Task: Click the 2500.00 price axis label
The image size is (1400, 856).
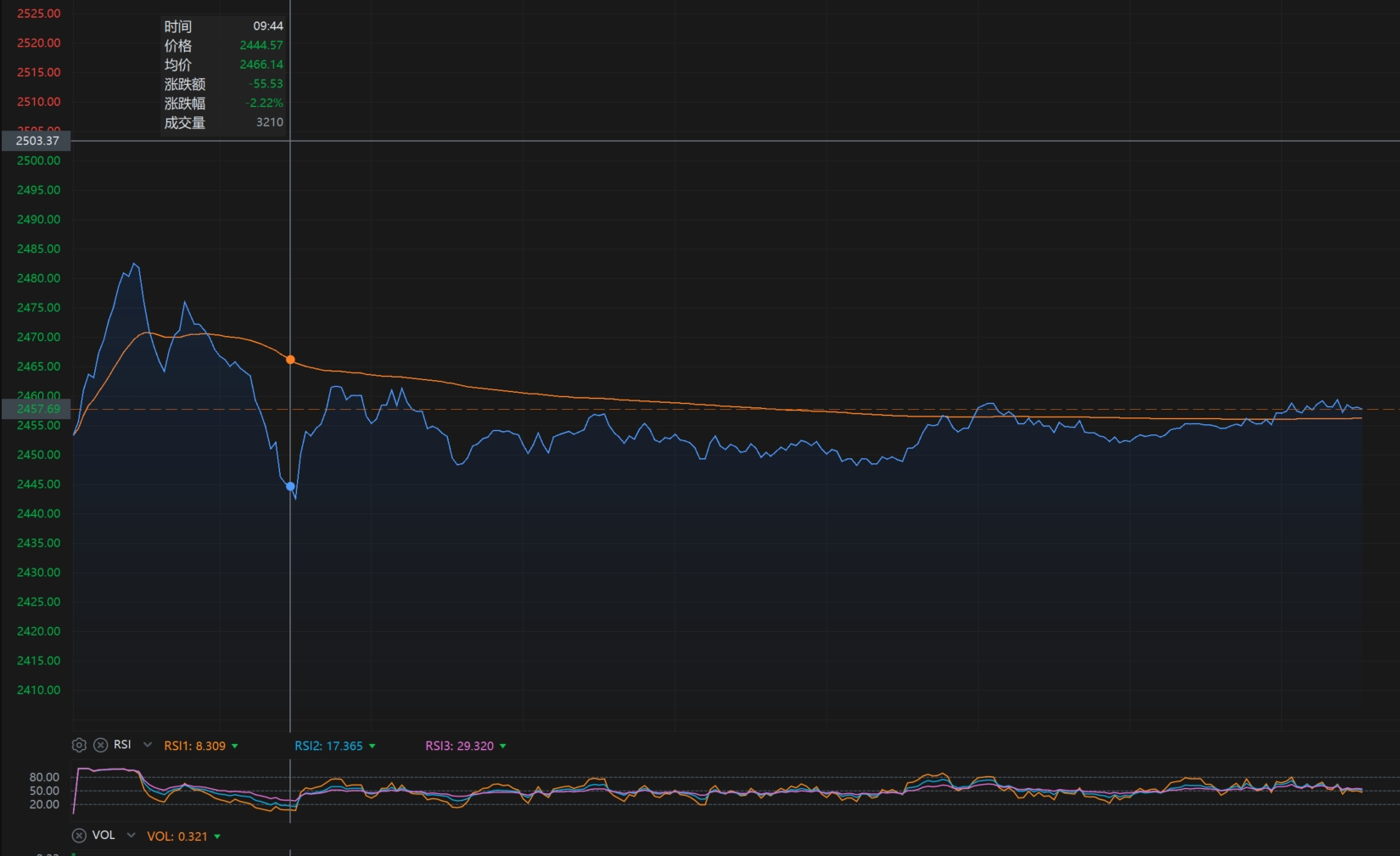Action: pyautogui.click(x=38, y=160)
